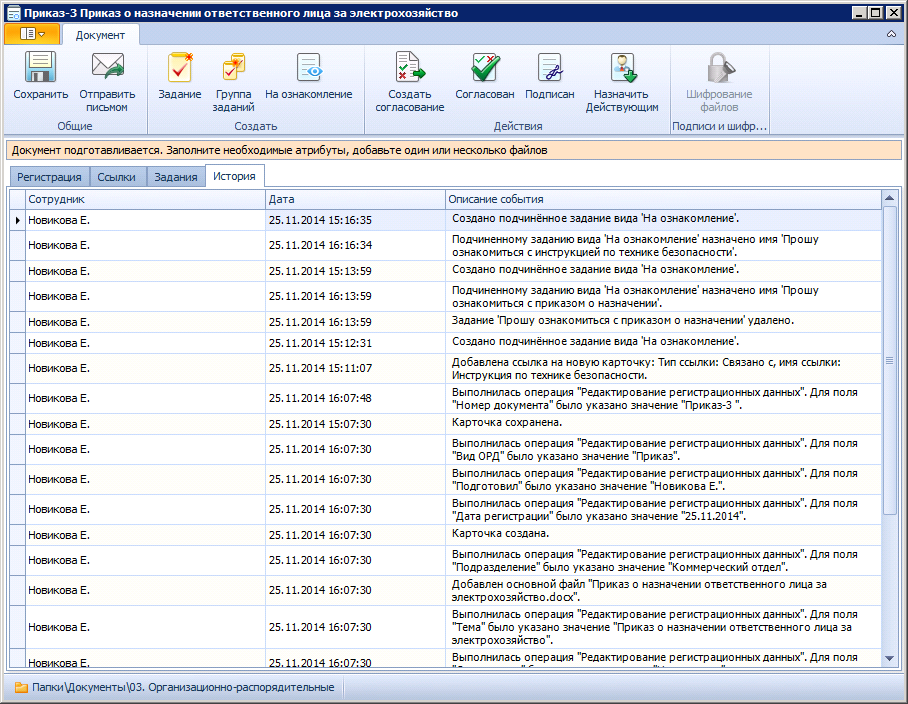The height and width of the screenshot is (704, 908).
Task: Click the Сотрудник column header
Action: click(x=144, y=199)
